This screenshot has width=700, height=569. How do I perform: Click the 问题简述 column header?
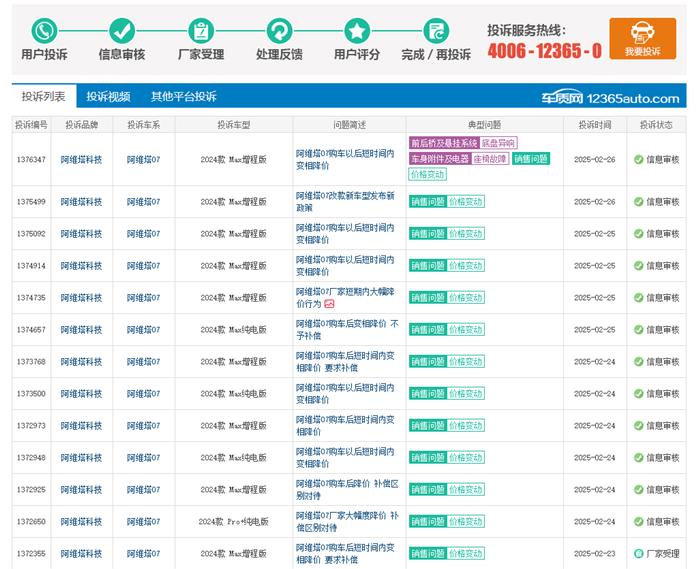coord(350,125)
